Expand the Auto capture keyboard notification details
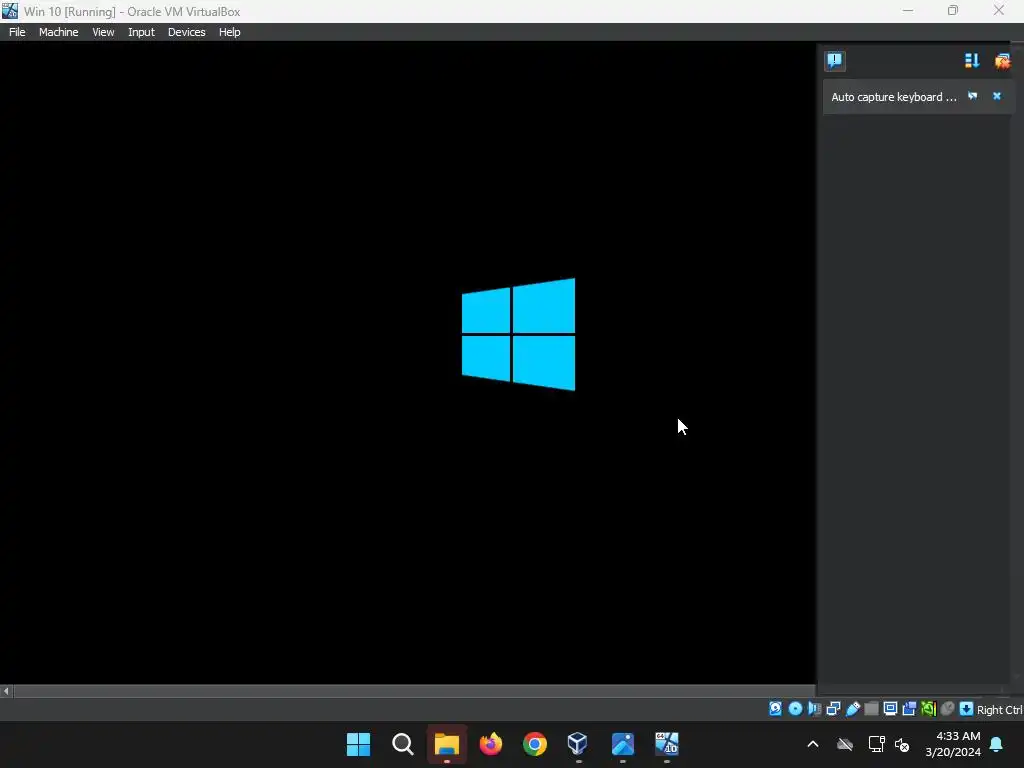The width and height of the screenshot is (1024, 768). tap(972, 96)
